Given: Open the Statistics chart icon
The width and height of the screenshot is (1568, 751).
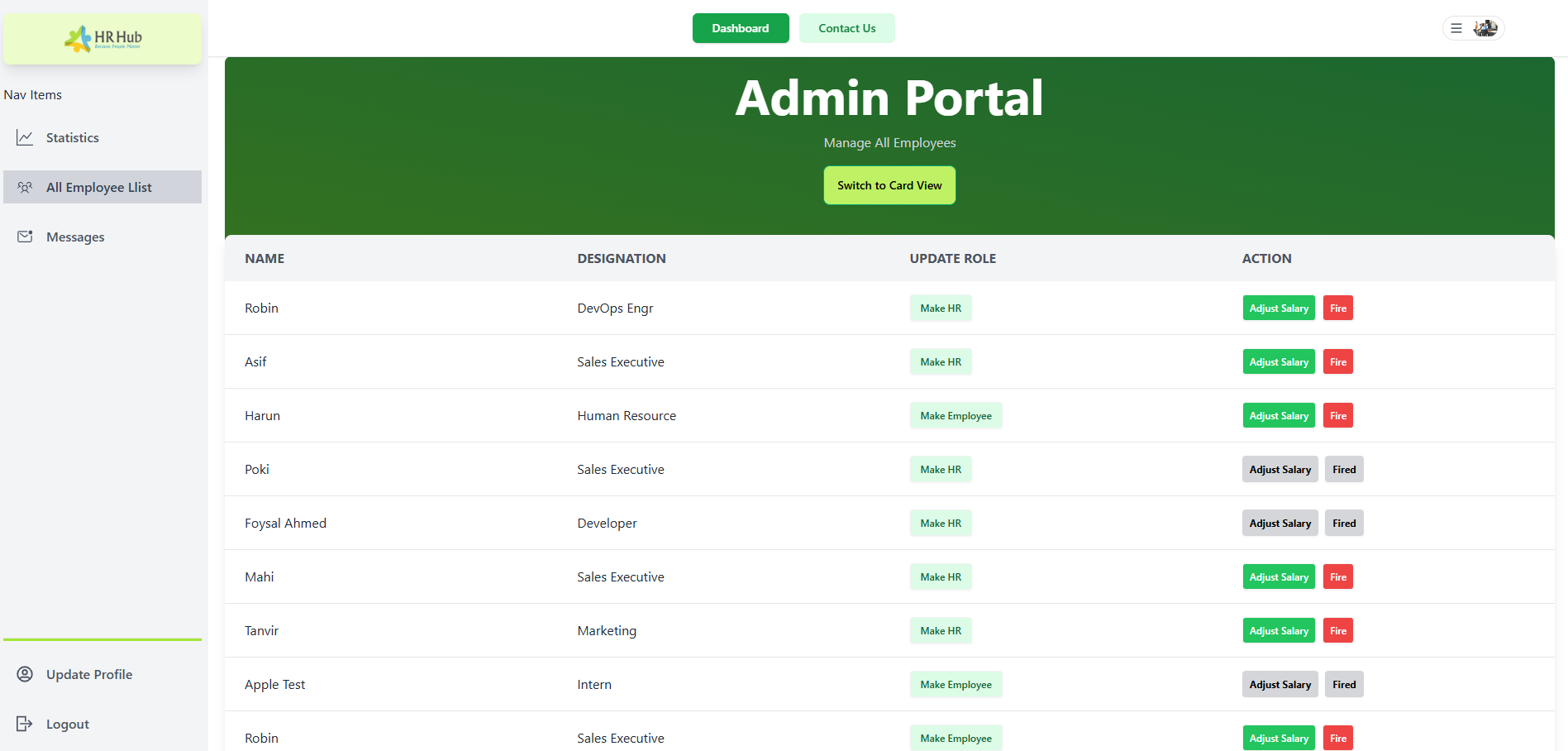Looking at the screenshot, I should (25, 137).
